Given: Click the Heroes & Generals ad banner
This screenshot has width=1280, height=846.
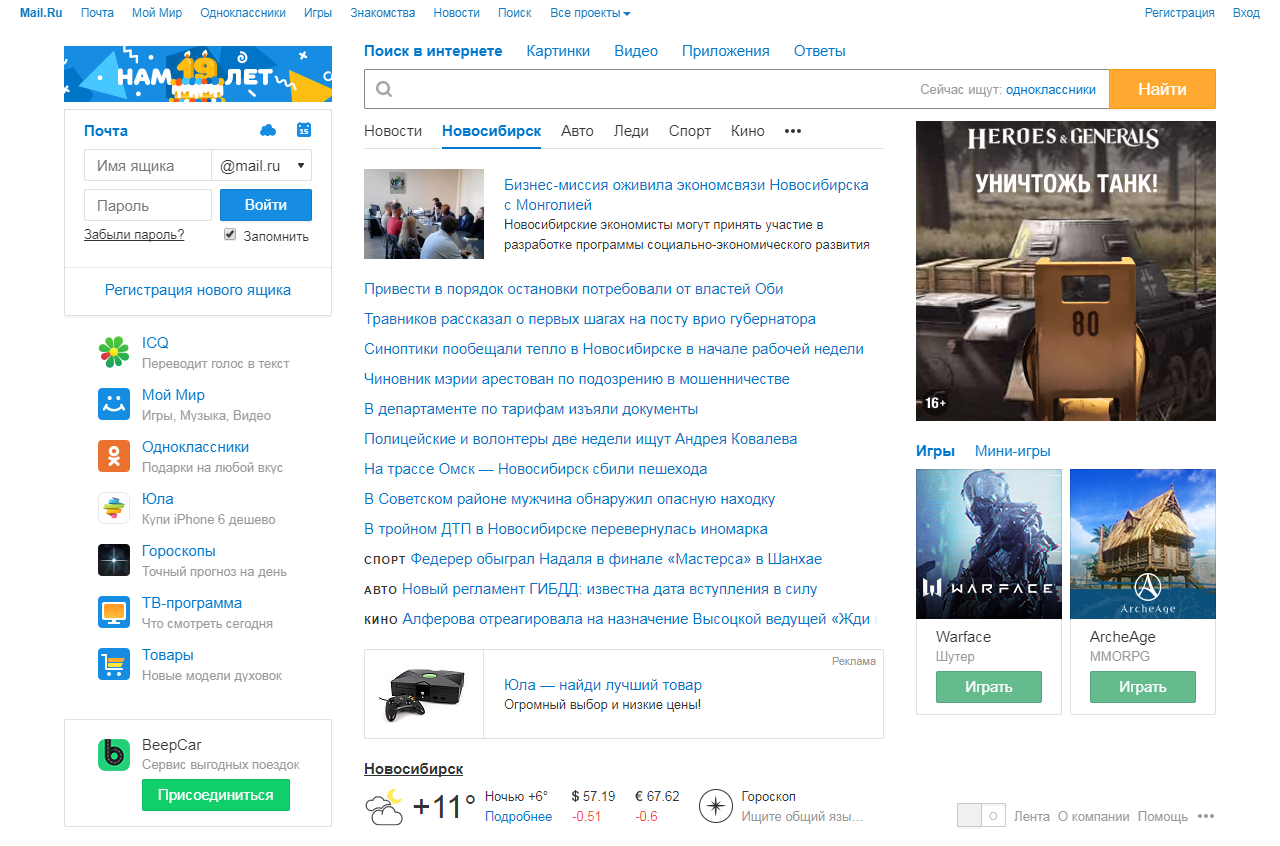Looking at the screenshot, I should [1066, 271].
